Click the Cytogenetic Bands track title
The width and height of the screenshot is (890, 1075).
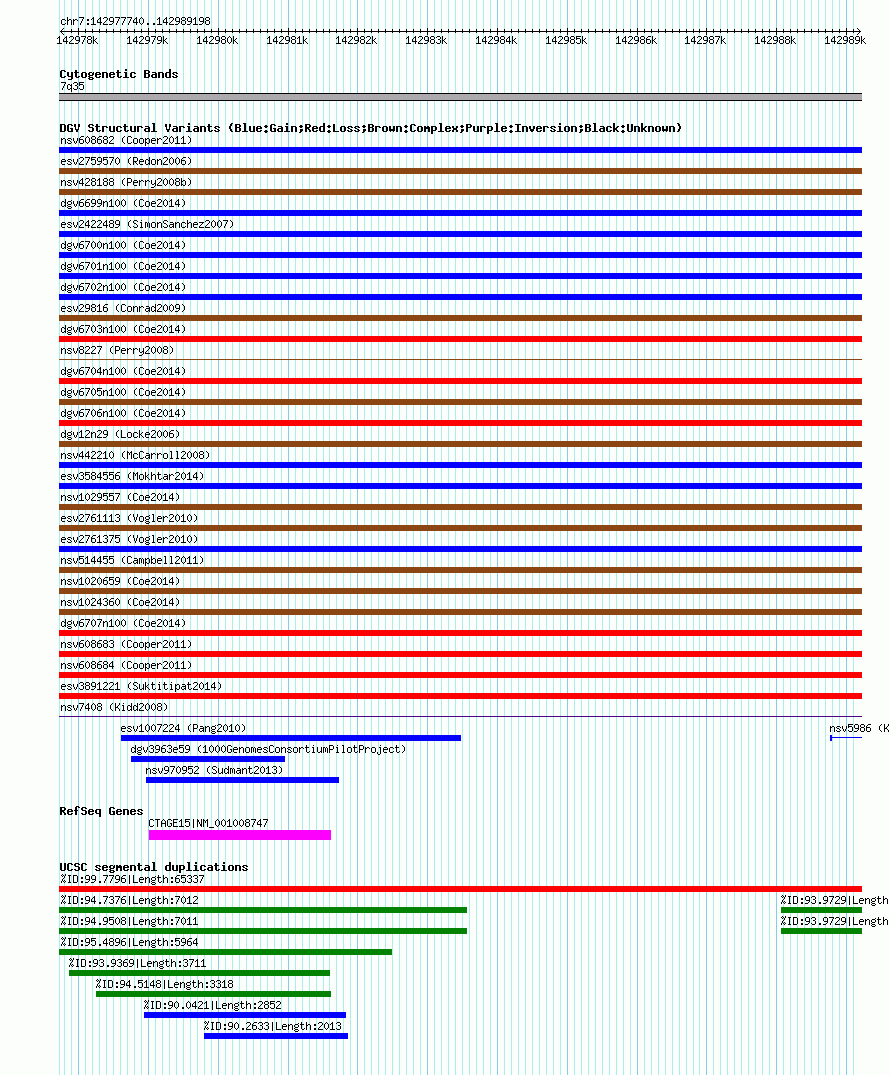point(119,74)
